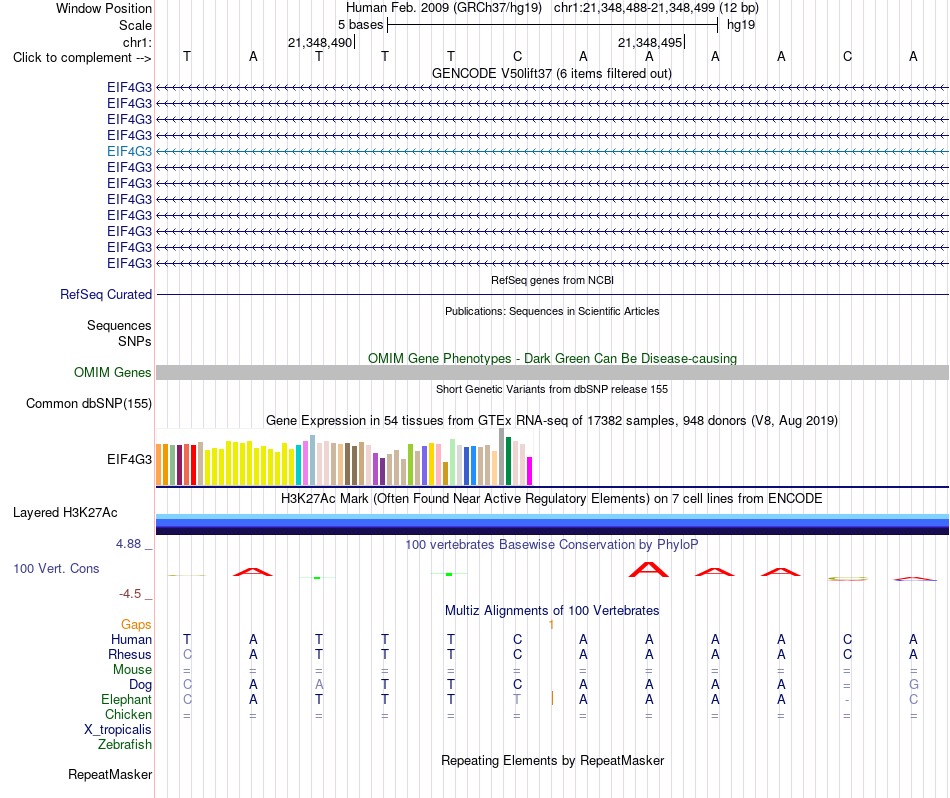Click the orange Gaps label
Image resolution: width=950 pixels, height=798 pixels.
click(x=136, y=625)
